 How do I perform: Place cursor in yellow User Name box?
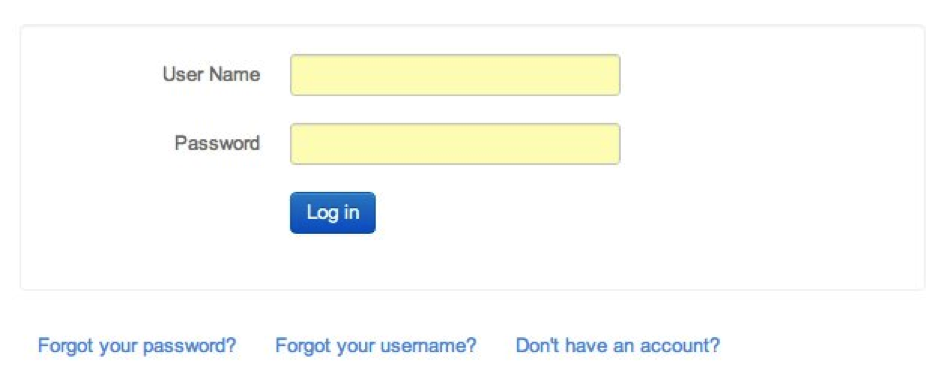455,75
